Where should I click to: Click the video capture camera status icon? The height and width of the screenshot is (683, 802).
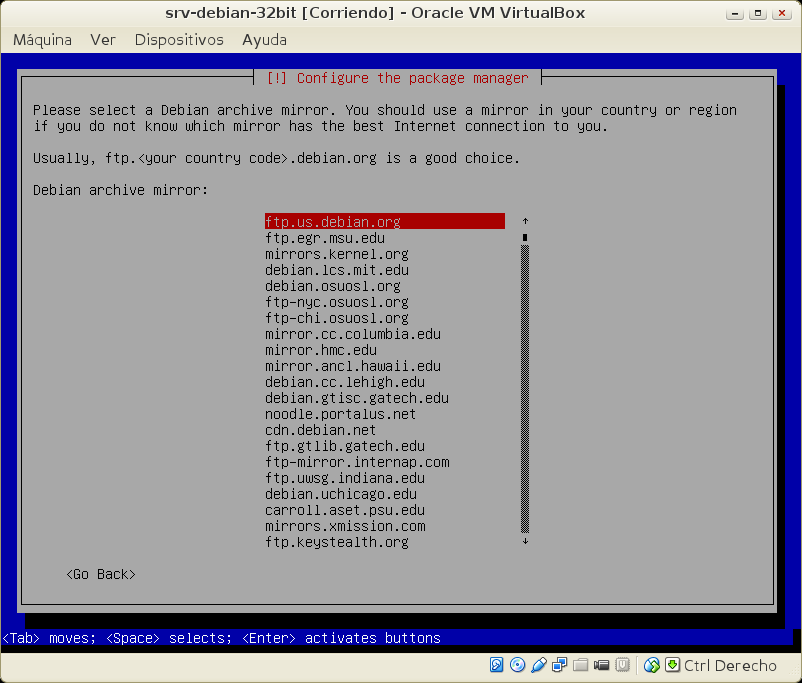click(x=602, y=665)
